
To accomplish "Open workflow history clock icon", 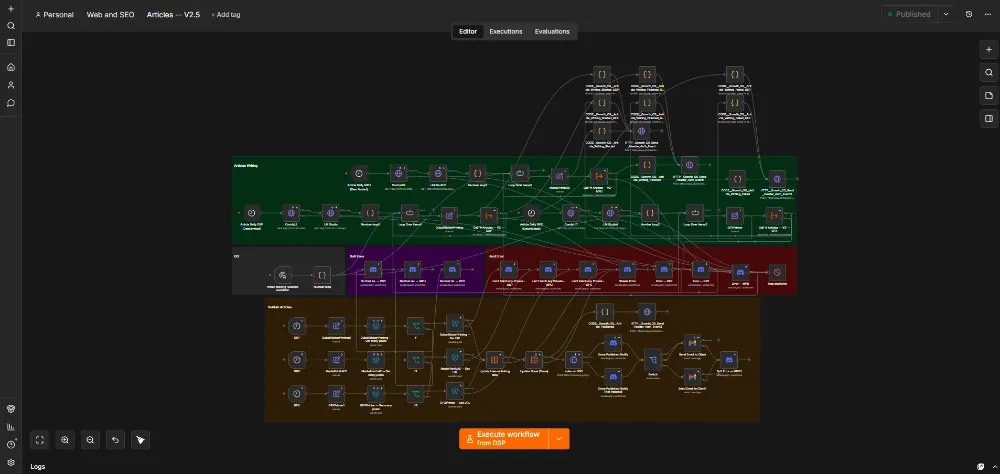I will (969, 14).
